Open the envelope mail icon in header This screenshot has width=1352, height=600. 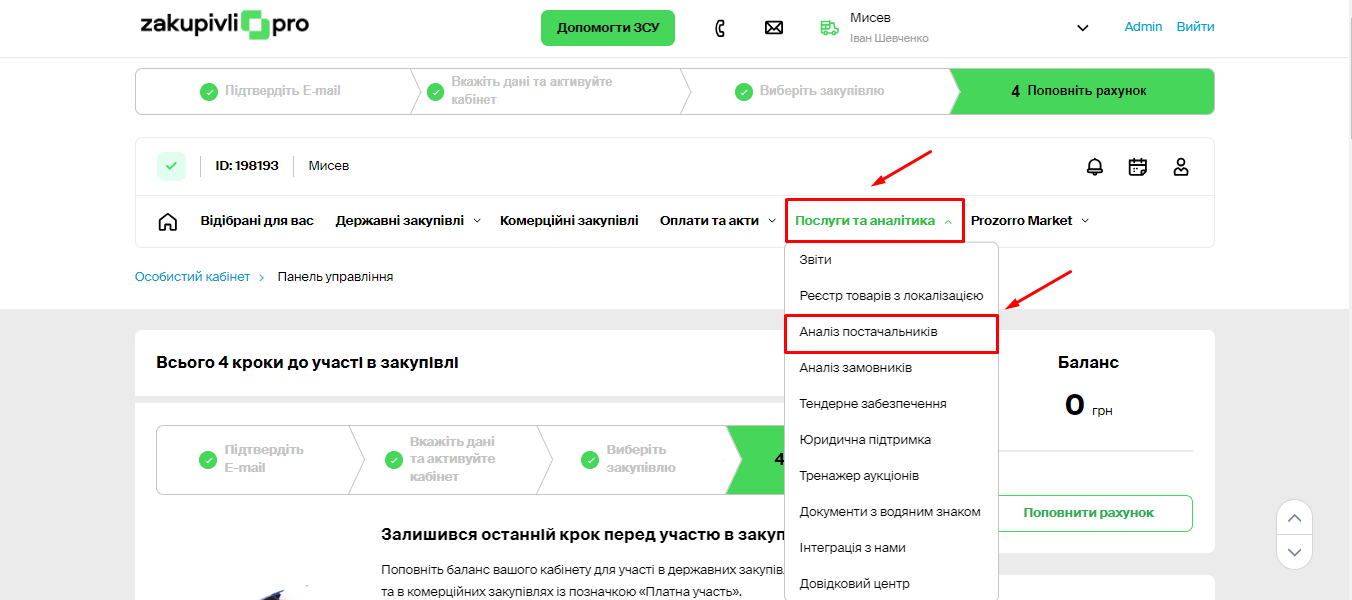pos(773,28)
